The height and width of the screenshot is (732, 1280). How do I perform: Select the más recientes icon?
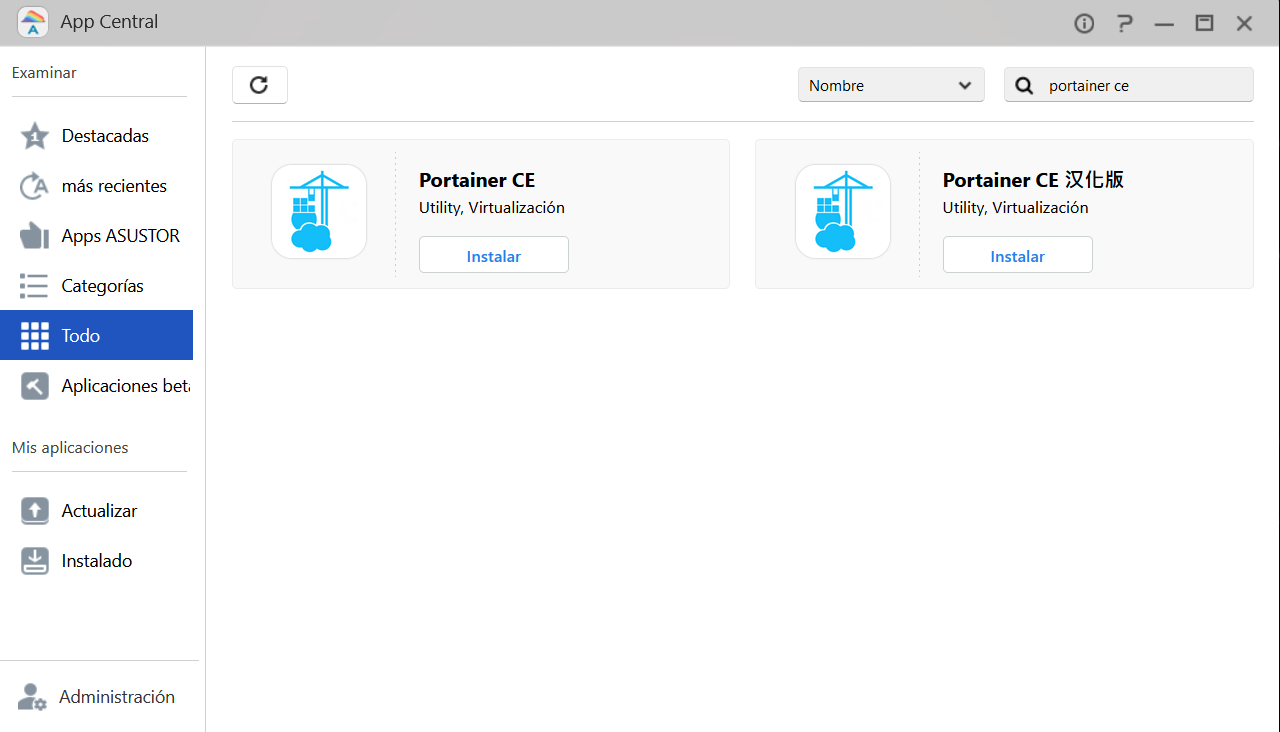tap(35, 186)
